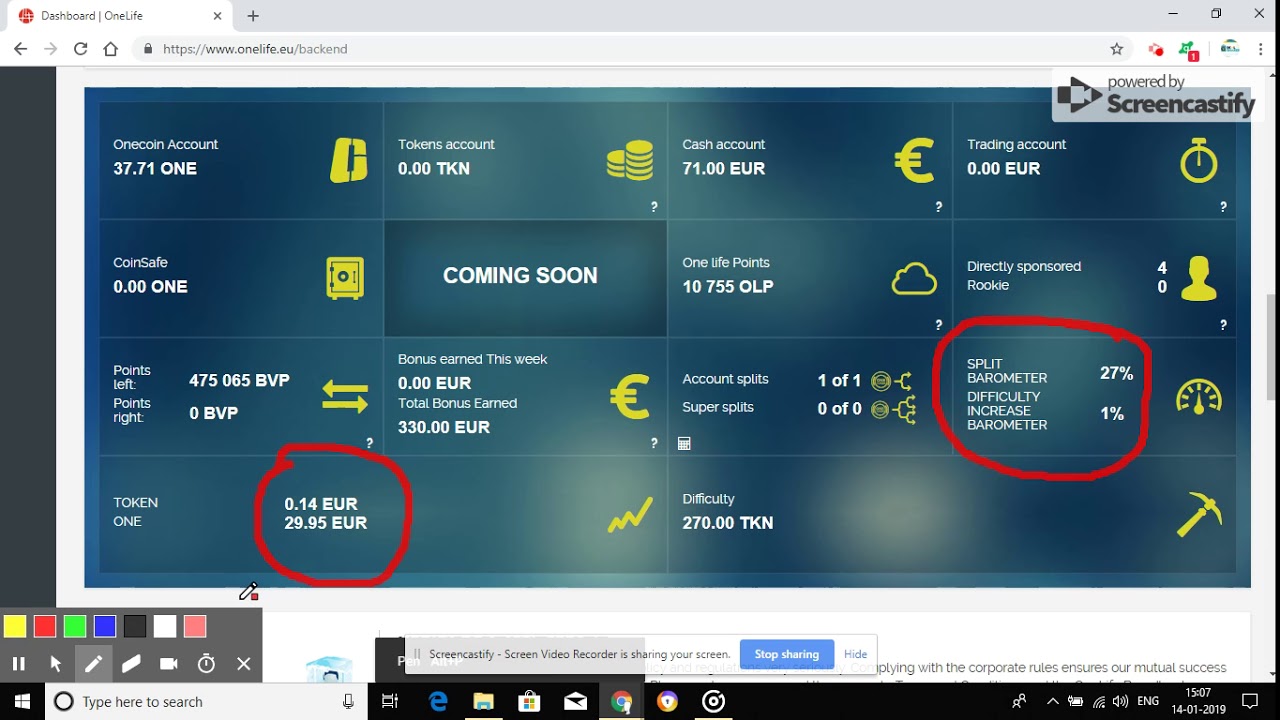Select the Screencastify eraser tool
The image size is (1280, 720).
[131, 664]
